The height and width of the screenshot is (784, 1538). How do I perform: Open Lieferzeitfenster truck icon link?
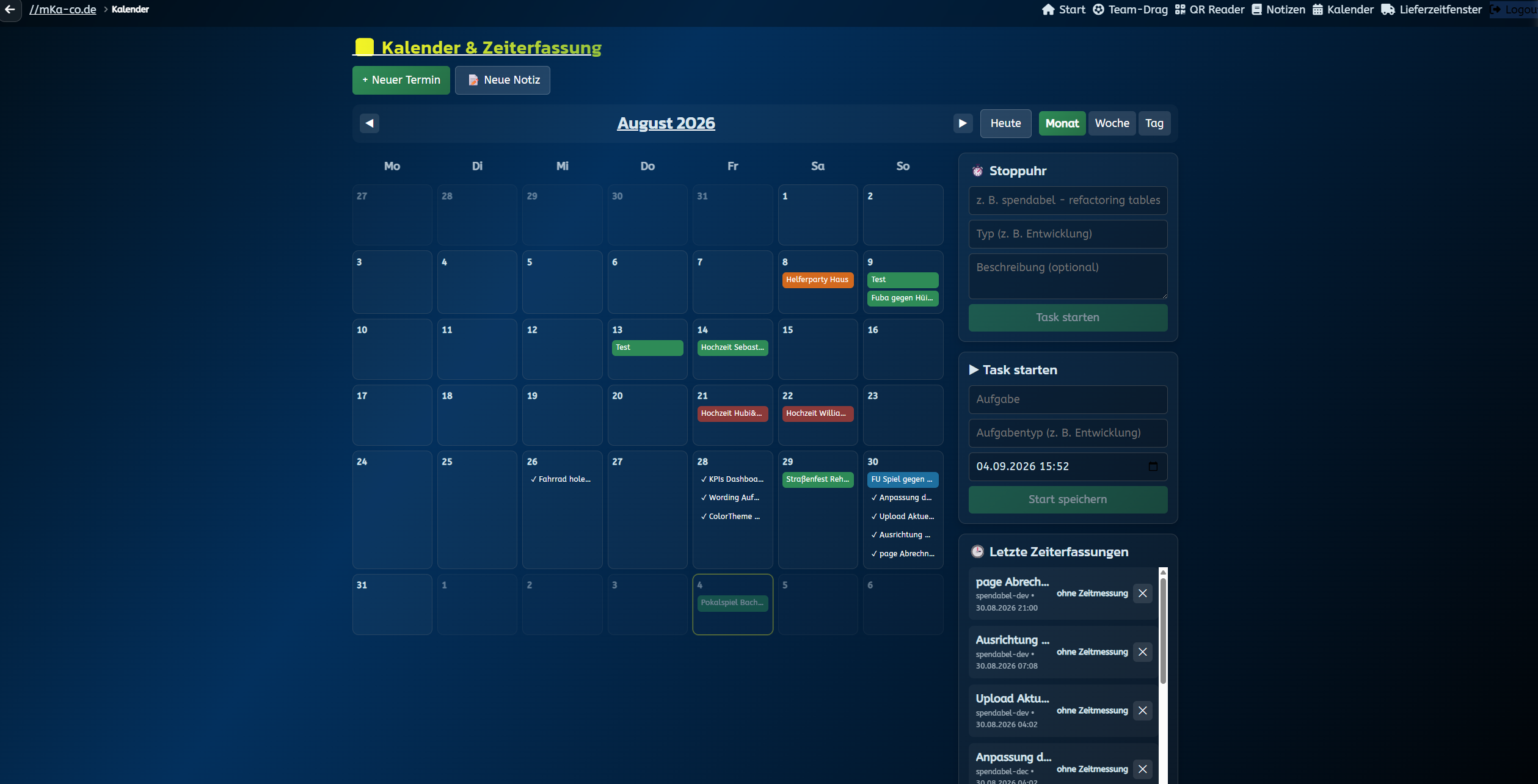pyautogui.click(x=1431, y=9)
